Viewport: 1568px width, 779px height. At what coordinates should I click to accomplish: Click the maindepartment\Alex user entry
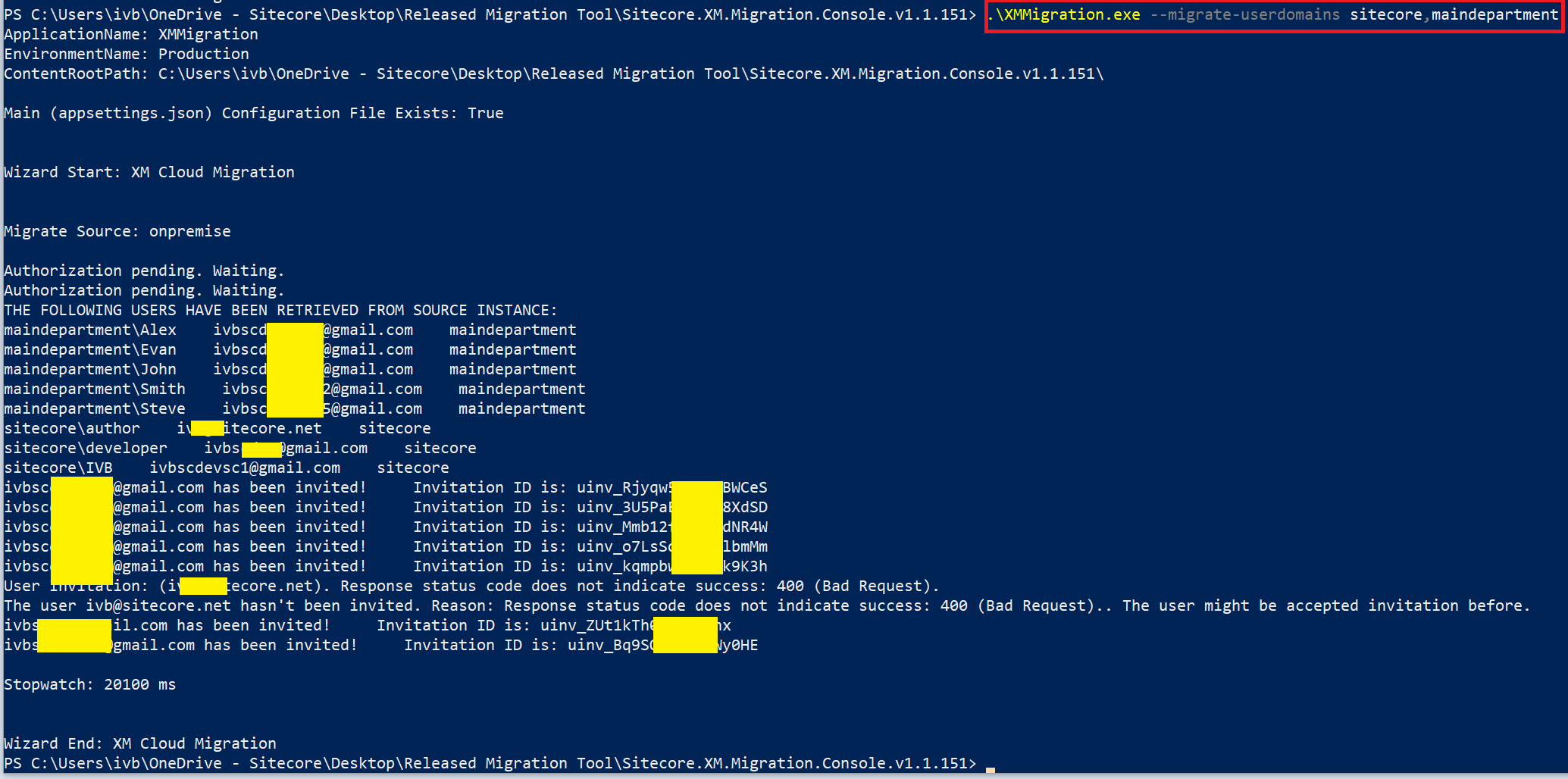pos(90,330)
